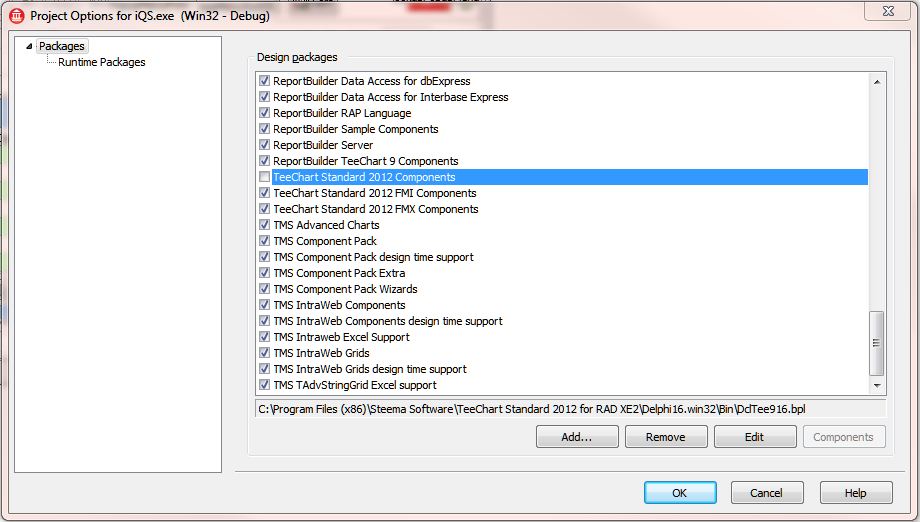Click the Add... button
The width and height of the screenshot is (920, 522).
[577, 437]
